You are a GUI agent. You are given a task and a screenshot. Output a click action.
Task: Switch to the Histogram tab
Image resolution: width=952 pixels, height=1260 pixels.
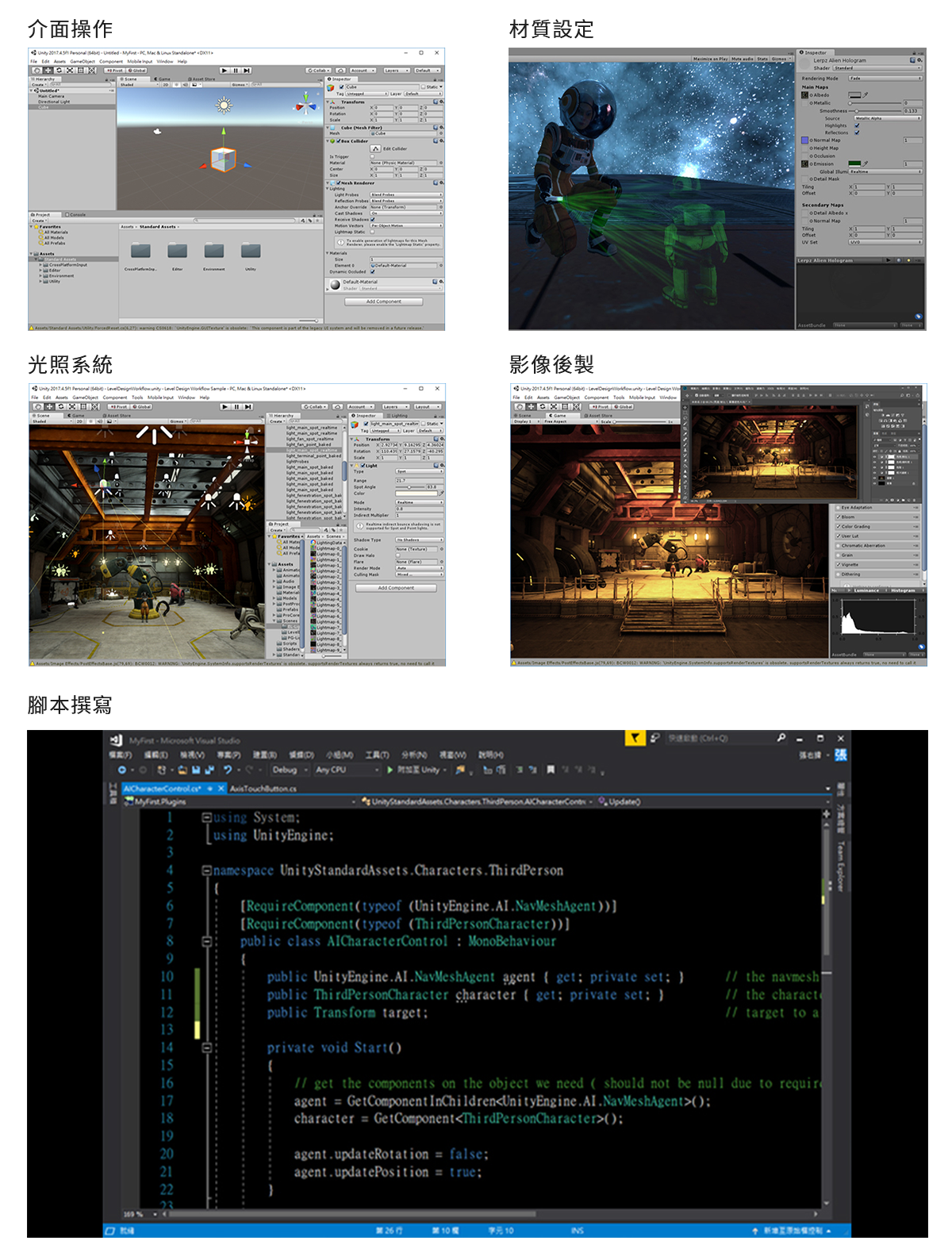(903, 590)
